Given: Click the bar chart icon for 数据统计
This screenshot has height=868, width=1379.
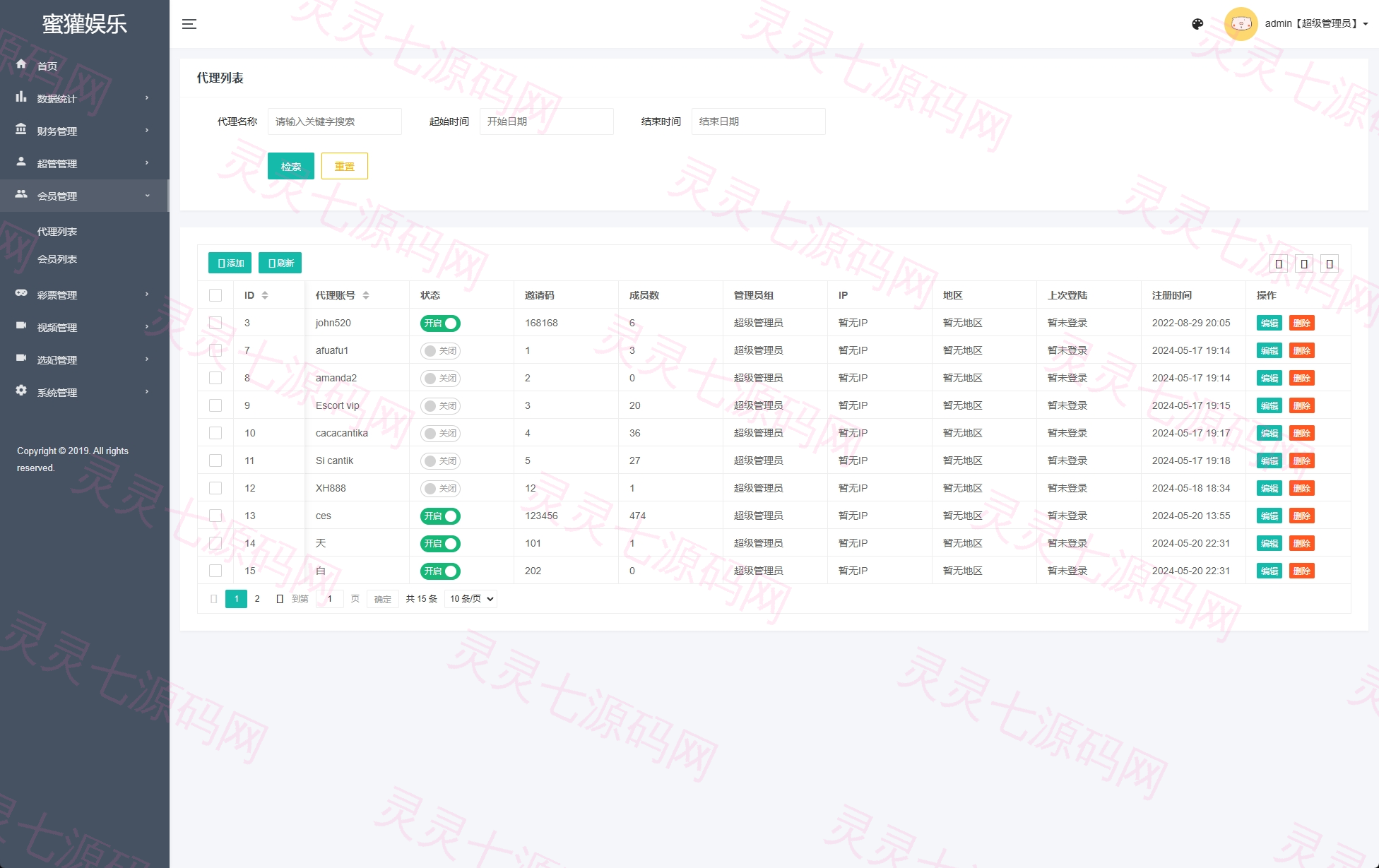Looking at the screenshot, I should click(21, 97).
